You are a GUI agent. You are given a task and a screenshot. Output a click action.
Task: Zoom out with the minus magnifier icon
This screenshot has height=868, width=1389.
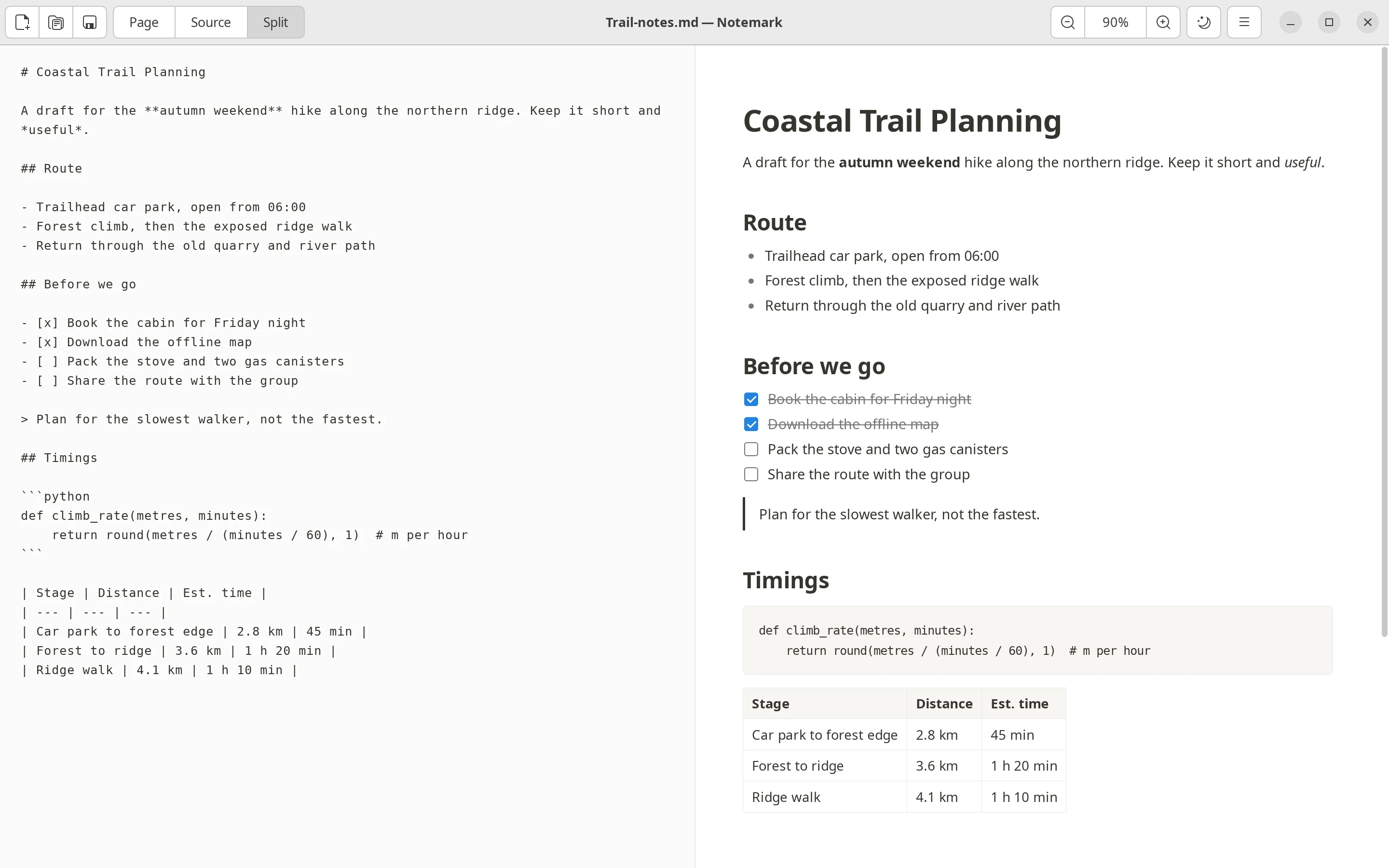click(x=1068, y=22)
